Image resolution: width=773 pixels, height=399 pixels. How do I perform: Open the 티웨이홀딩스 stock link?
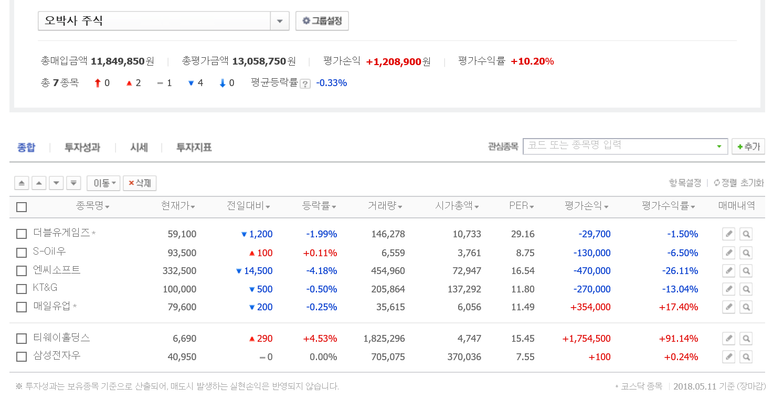pos(62,337)
